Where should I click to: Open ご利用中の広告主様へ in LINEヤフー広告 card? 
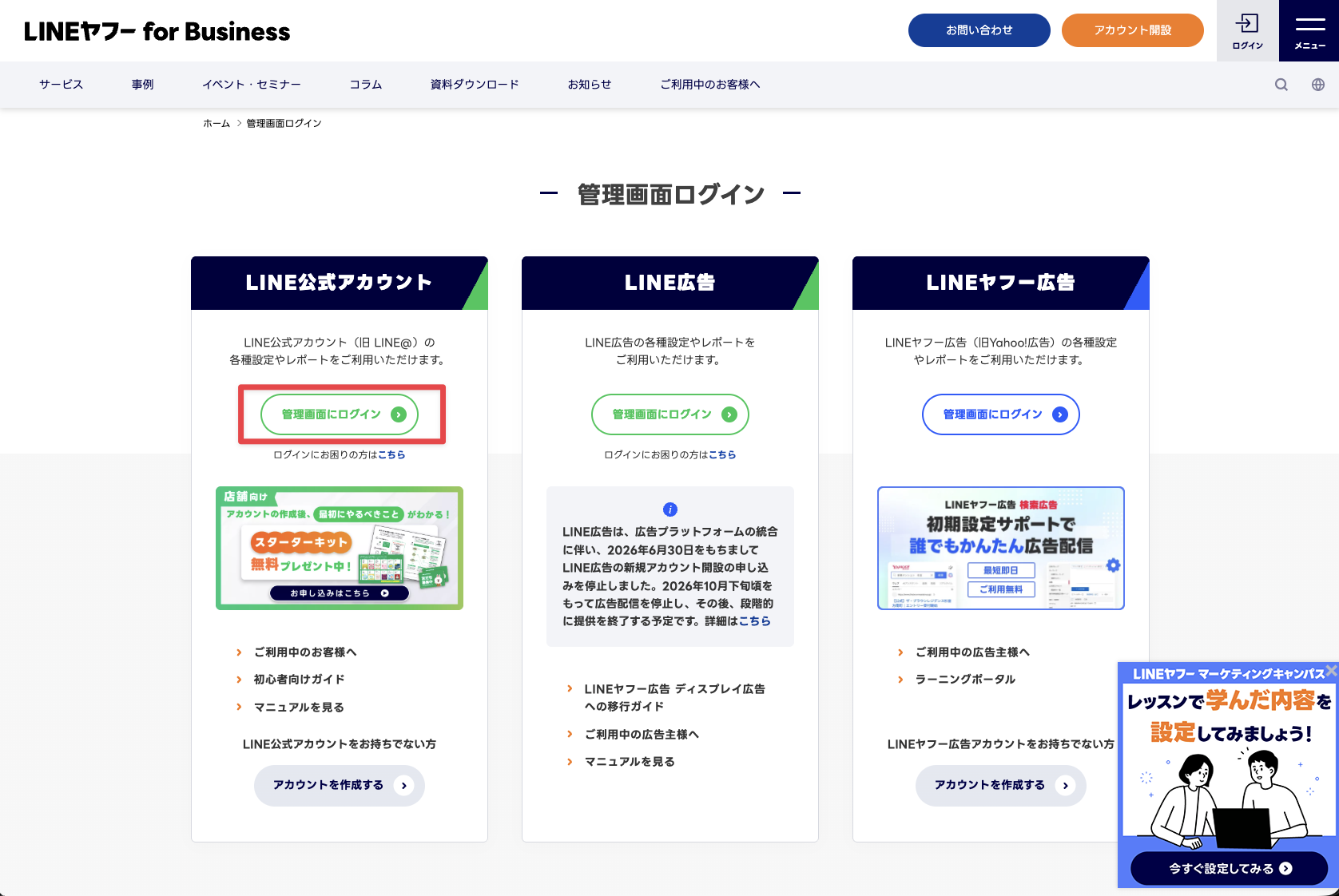click(972, 652)
